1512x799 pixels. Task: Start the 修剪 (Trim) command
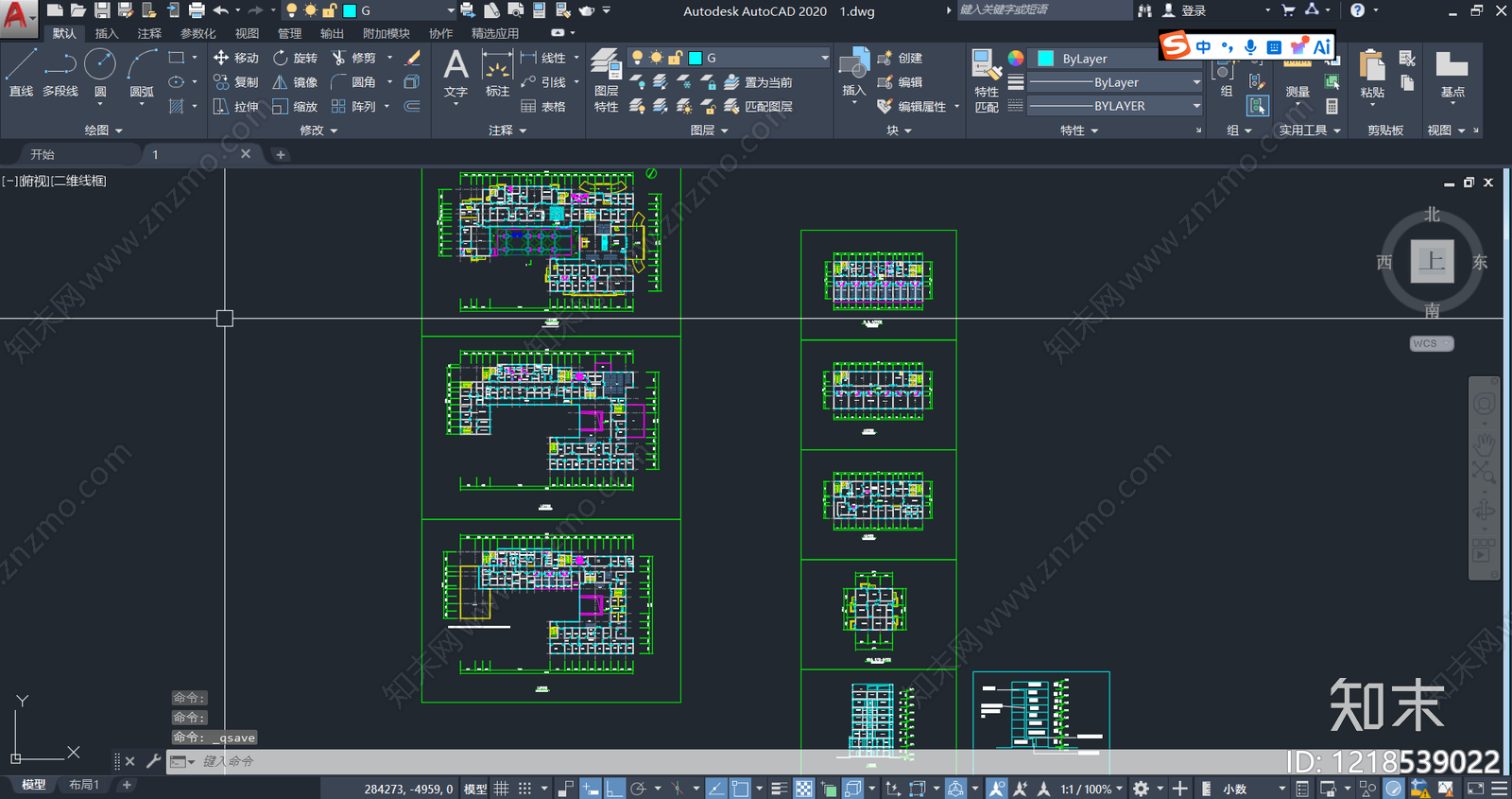[353, 58]
